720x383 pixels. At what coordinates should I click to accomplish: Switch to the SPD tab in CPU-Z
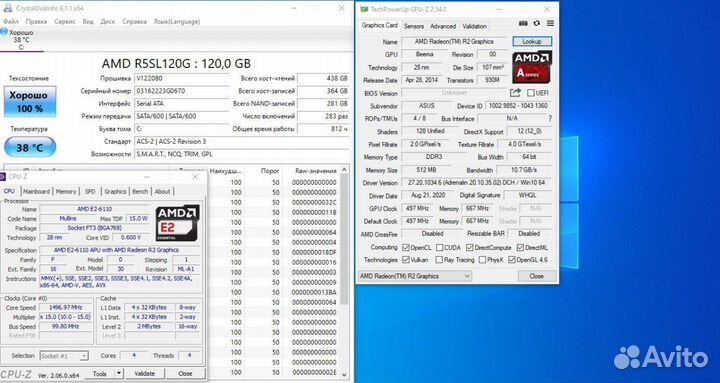(90, 192)
